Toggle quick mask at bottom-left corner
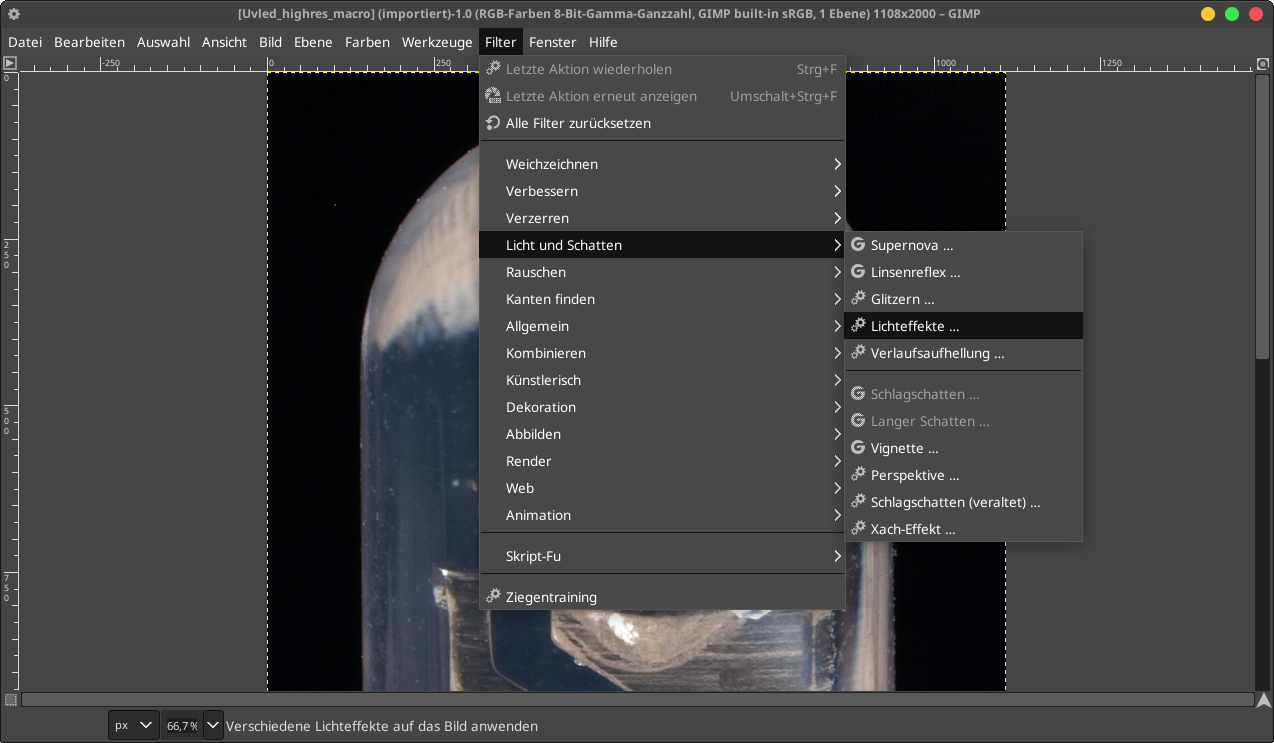 coord(10,700)
